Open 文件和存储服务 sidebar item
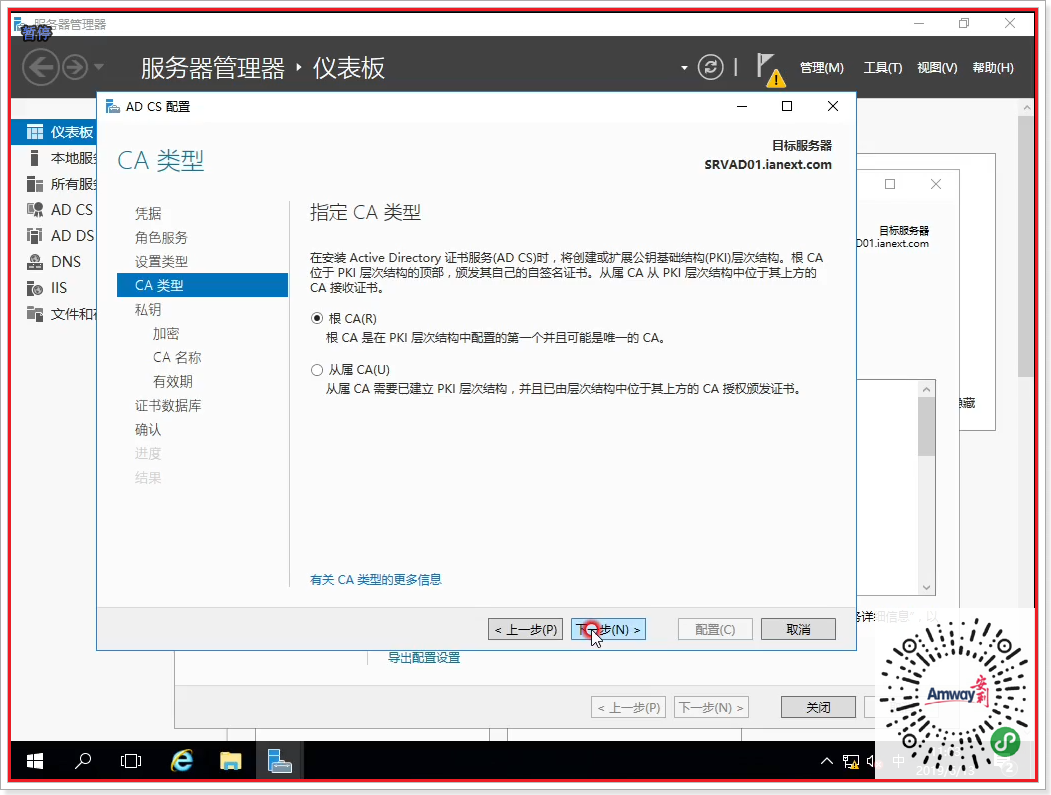This screenshot has width=1051, height=795. click(x=54, y=314)
